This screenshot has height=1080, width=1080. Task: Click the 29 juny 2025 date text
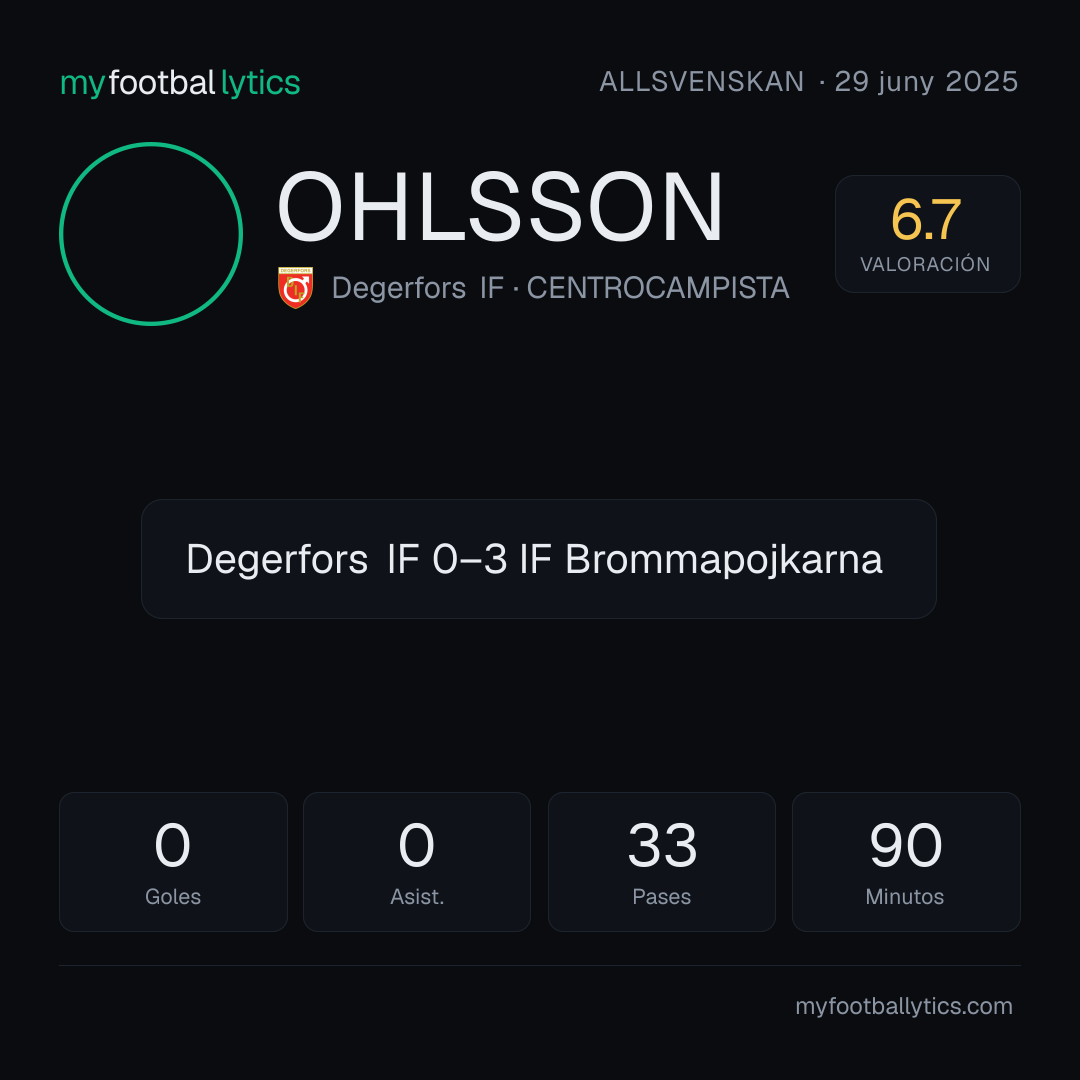pos(926,82)
